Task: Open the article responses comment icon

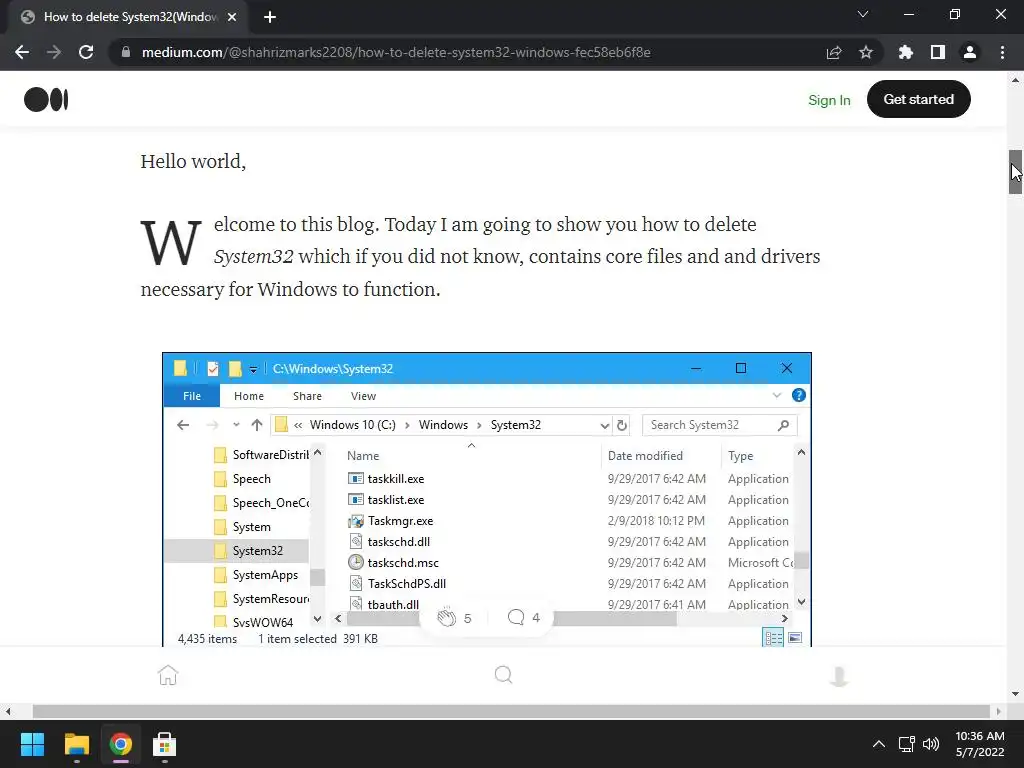Action: coord(516,617)
